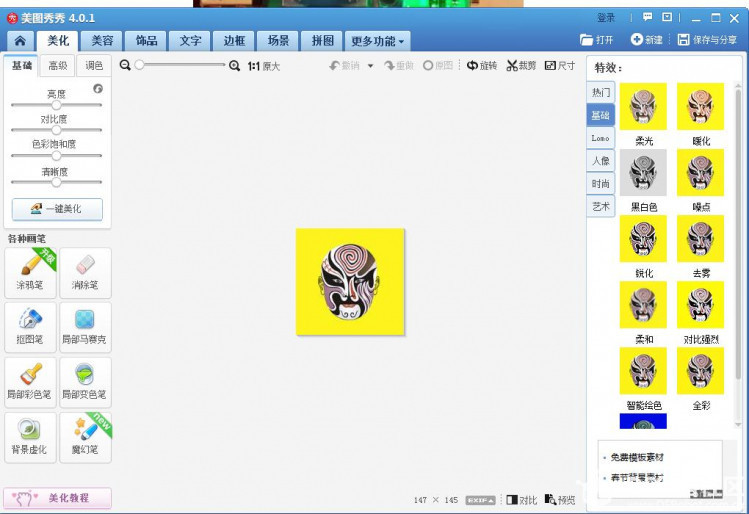Image resolution: width=749 pixels, height=514 pixels.
Task: Open the 免费模板素材 link
Action: 637,457
